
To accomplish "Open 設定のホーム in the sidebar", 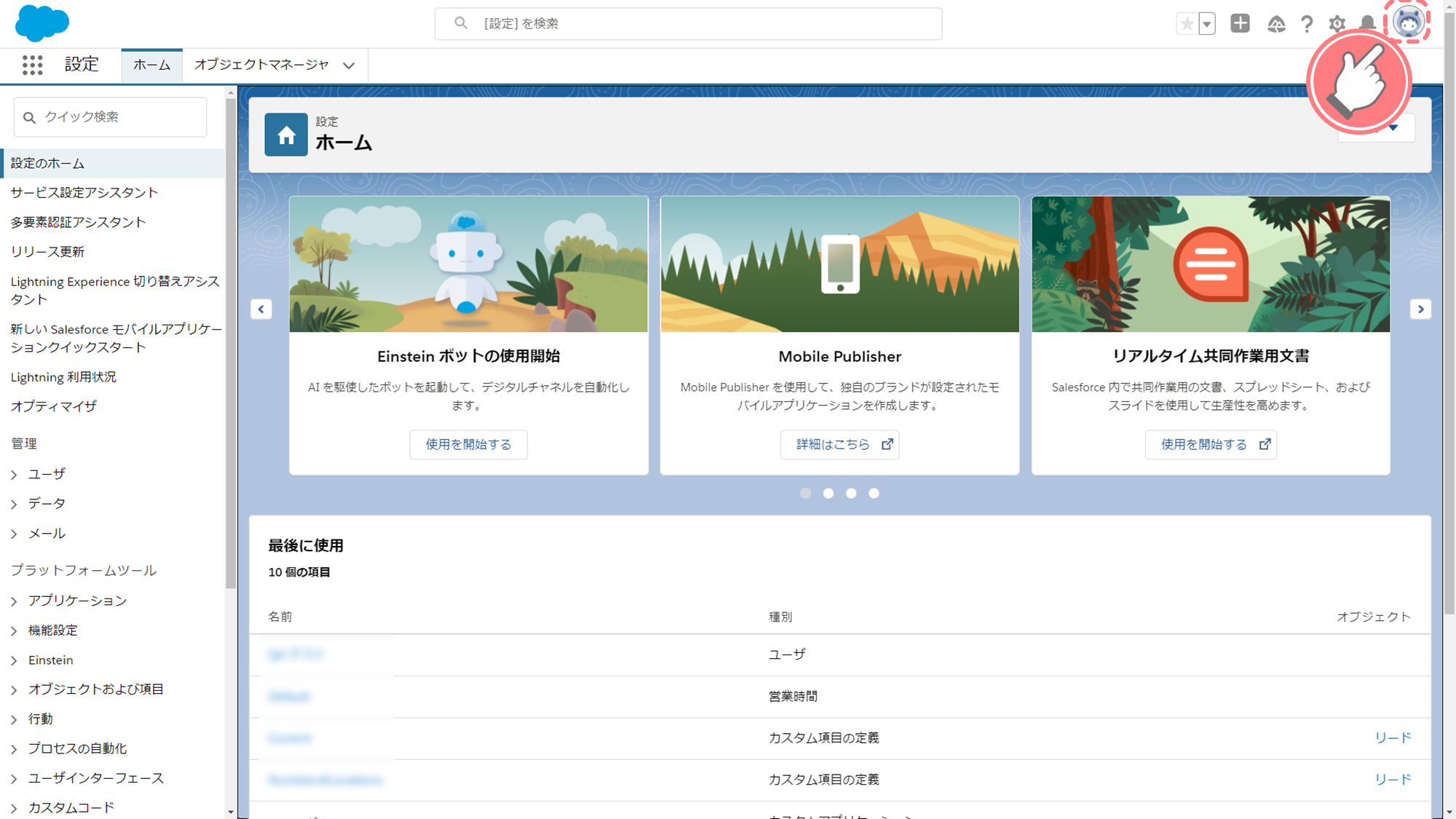I will [113, 163].
